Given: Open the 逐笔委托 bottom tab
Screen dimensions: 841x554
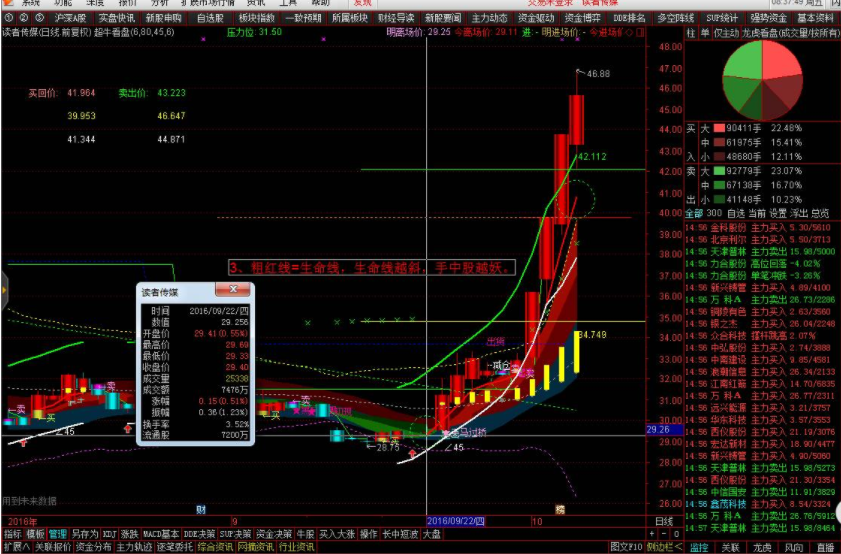Looking at the screenshot, I should pos(175,547).
